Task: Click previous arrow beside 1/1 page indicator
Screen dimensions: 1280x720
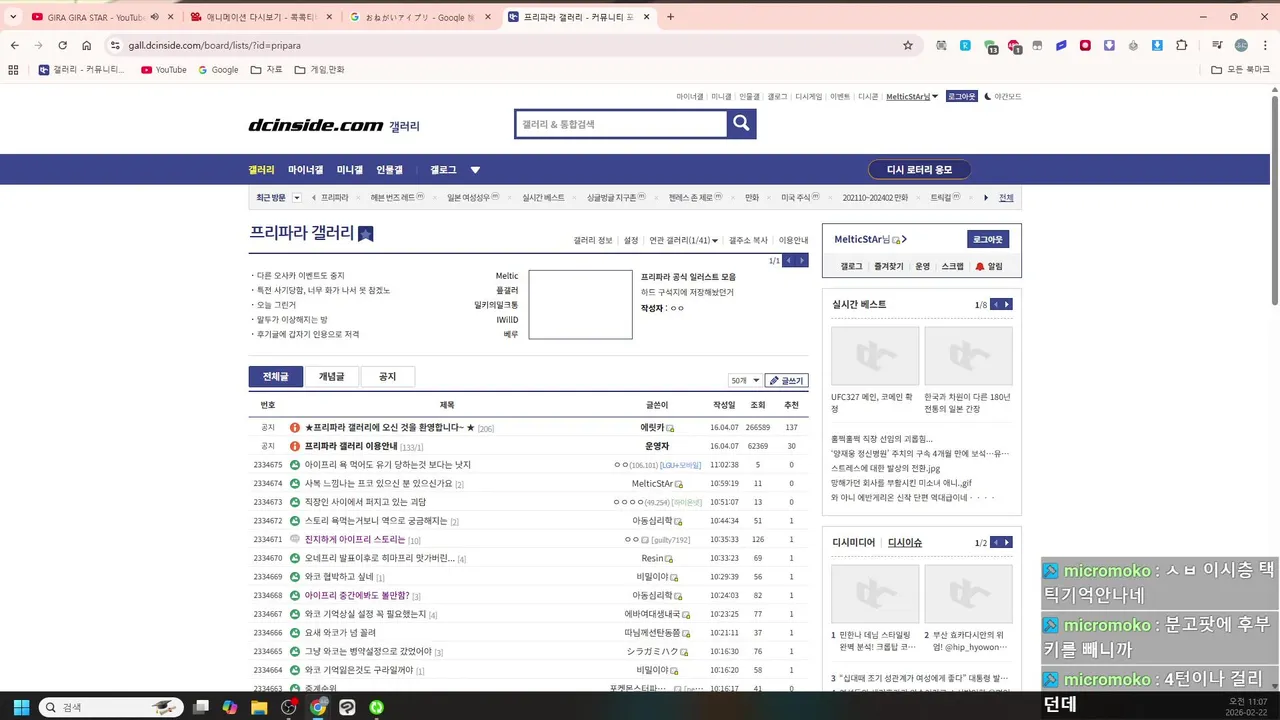Action: coord(789,260)
